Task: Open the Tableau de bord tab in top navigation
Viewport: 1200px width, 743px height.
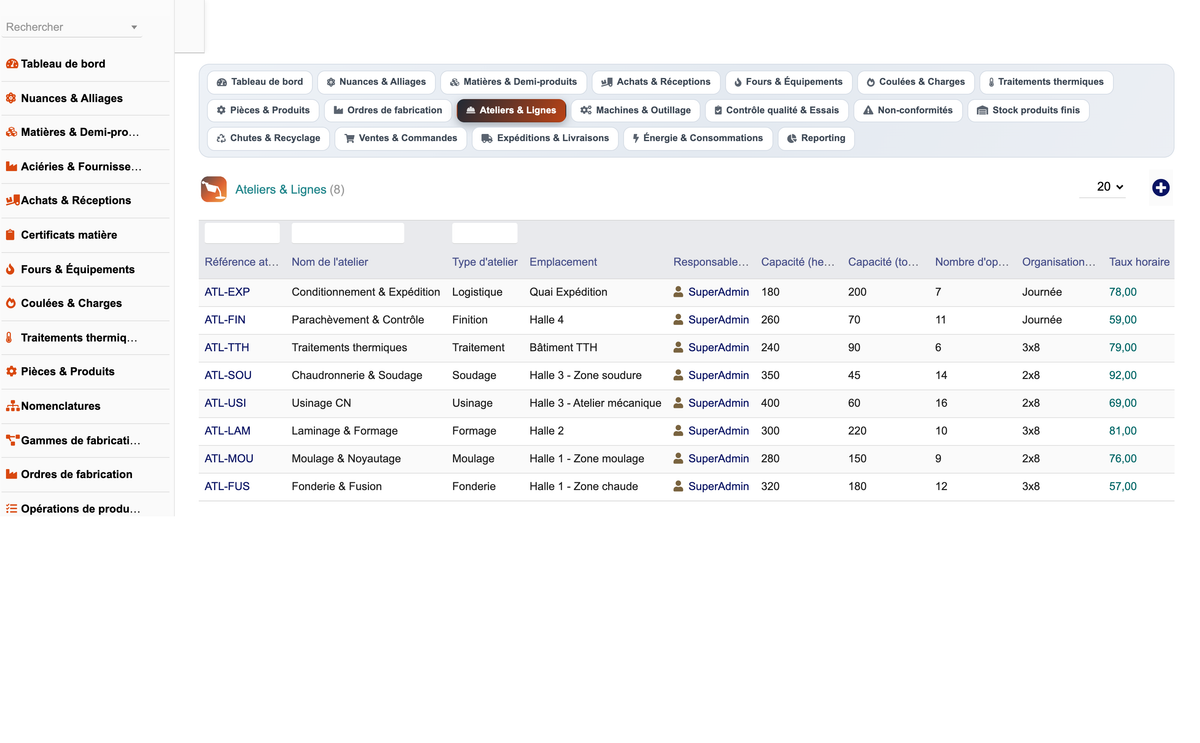Action: click(260, 82)
